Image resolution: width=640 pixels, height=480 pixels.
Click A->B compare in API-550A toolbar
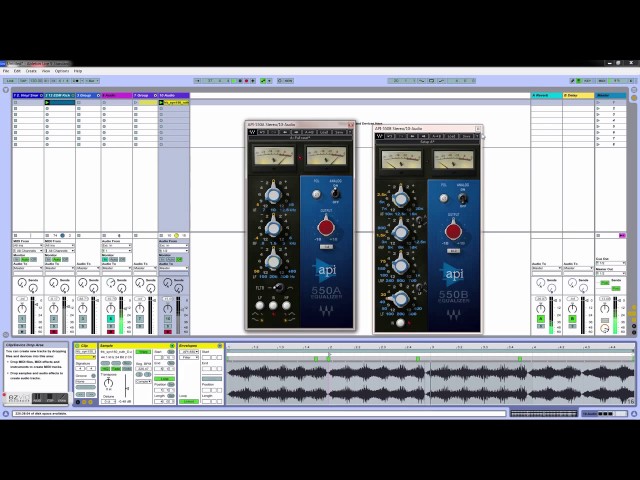[x=309, y=132]
